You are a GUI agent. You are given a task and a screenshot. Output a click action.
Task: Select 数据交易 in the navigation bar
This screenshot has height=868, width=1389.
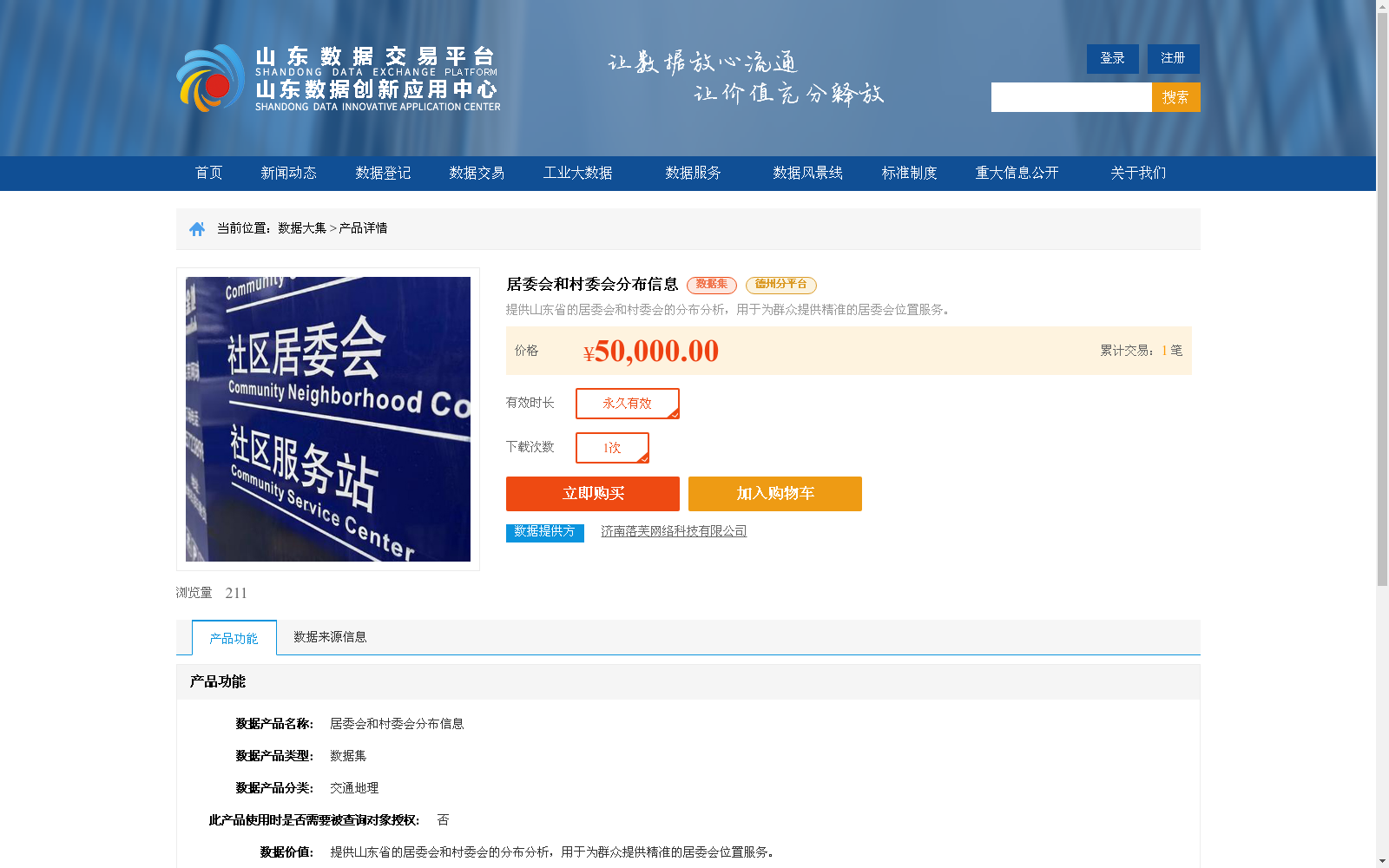[477, 173]
